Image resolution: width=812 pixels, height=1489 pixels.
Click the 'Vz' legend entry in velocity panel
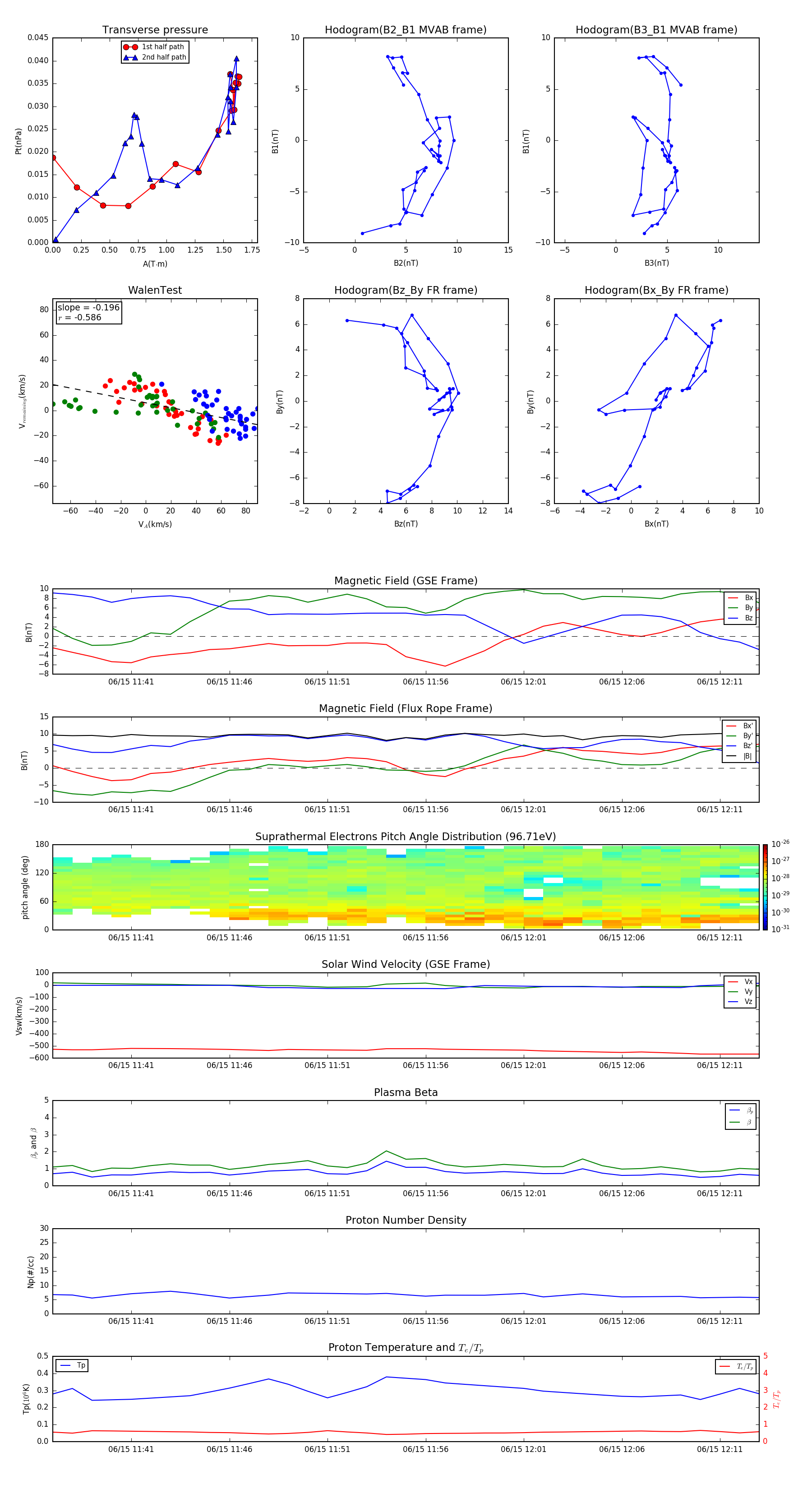pyautogui.click(x=740, y=1002)
